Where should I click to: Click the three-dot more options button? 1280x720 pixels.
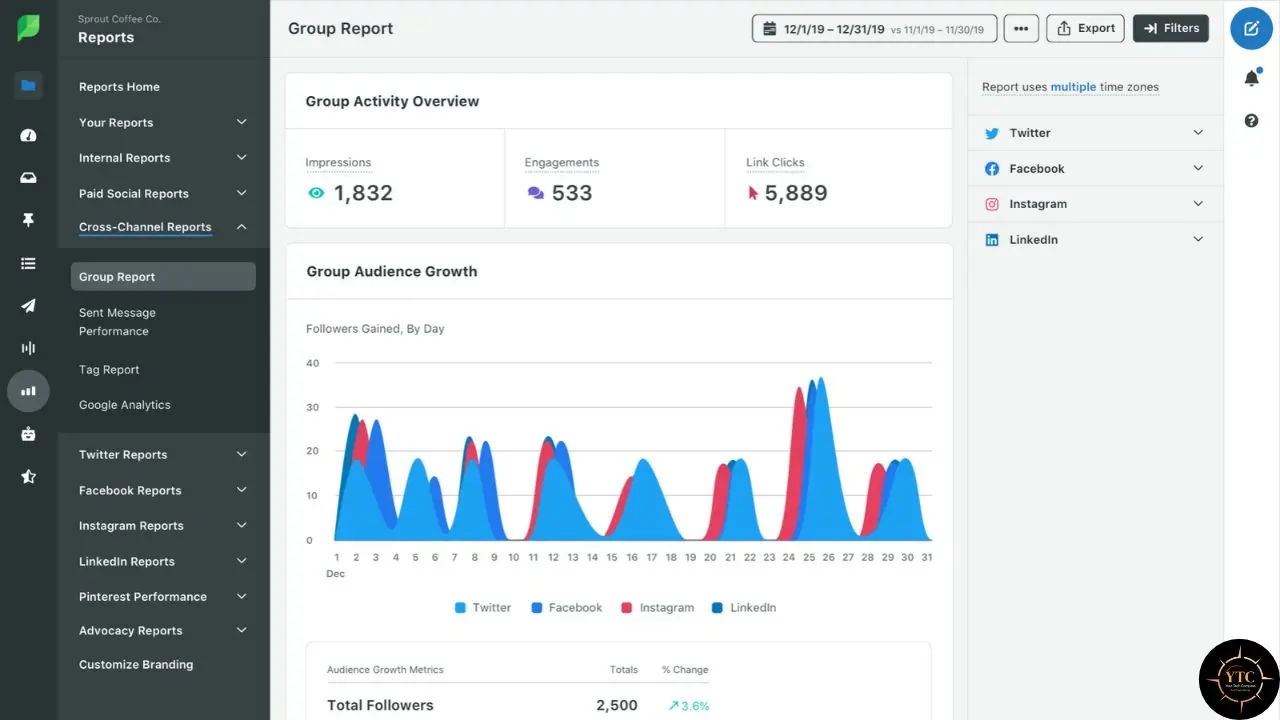(1021, 28)
